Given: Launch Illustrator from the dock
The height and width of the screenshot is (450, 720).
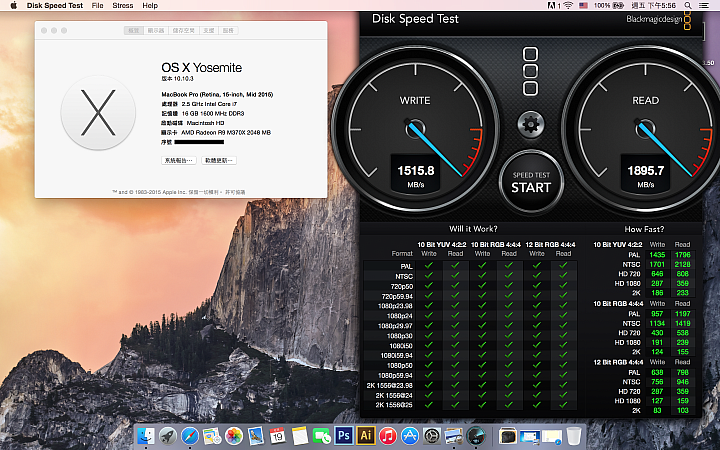Looking at the screenshot, I should click(x=366, y=435).
